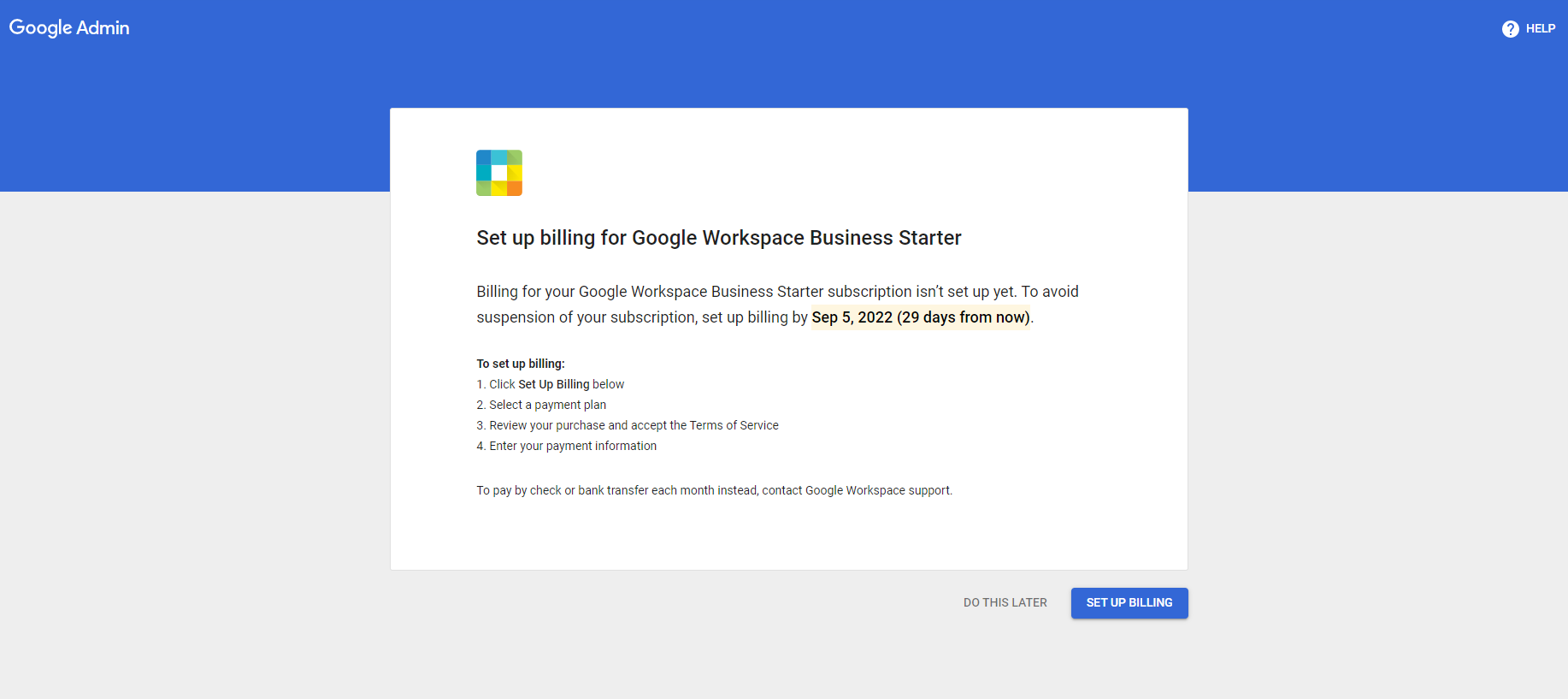Go to Google Admin home logo

pyautogui.click(x=69, y=27)
